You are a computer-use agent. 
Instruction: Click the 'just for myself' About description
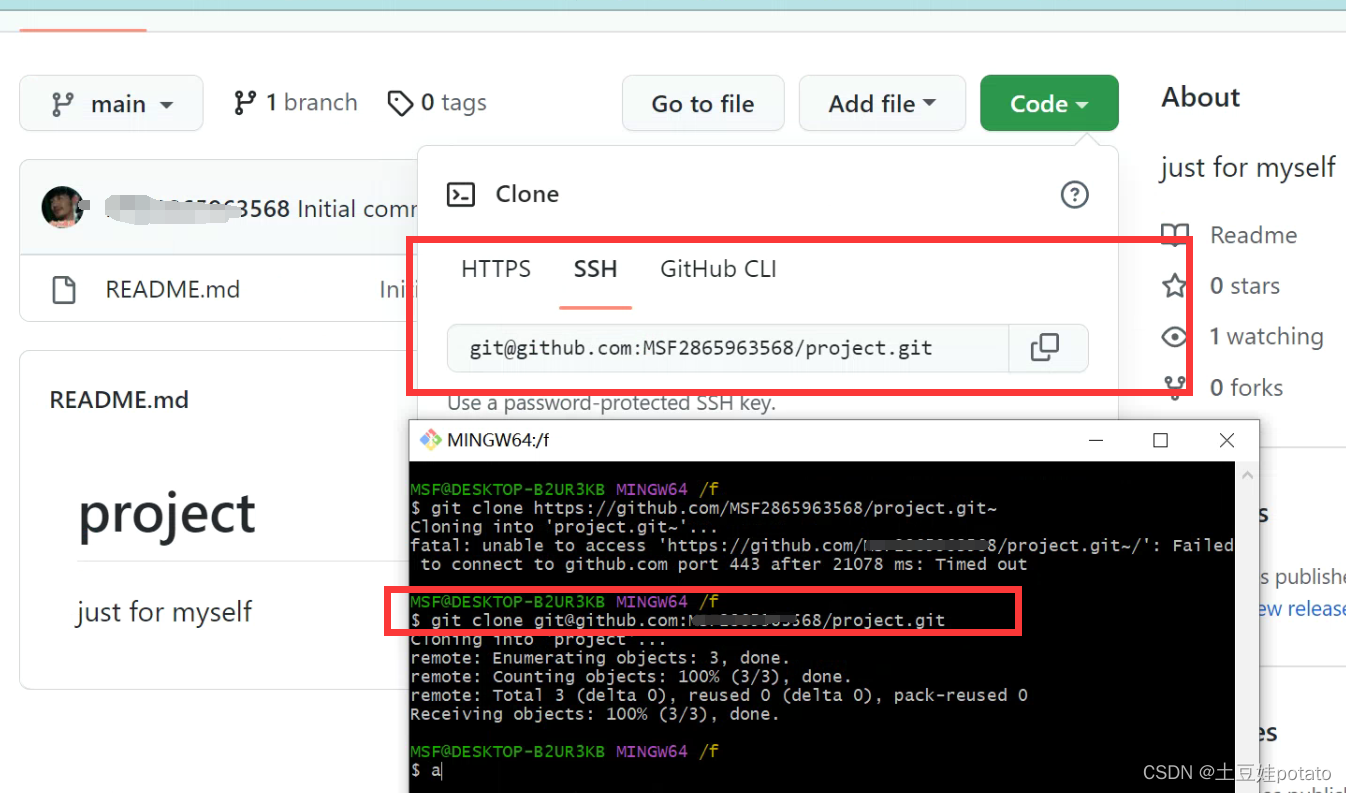point(1248,167)
